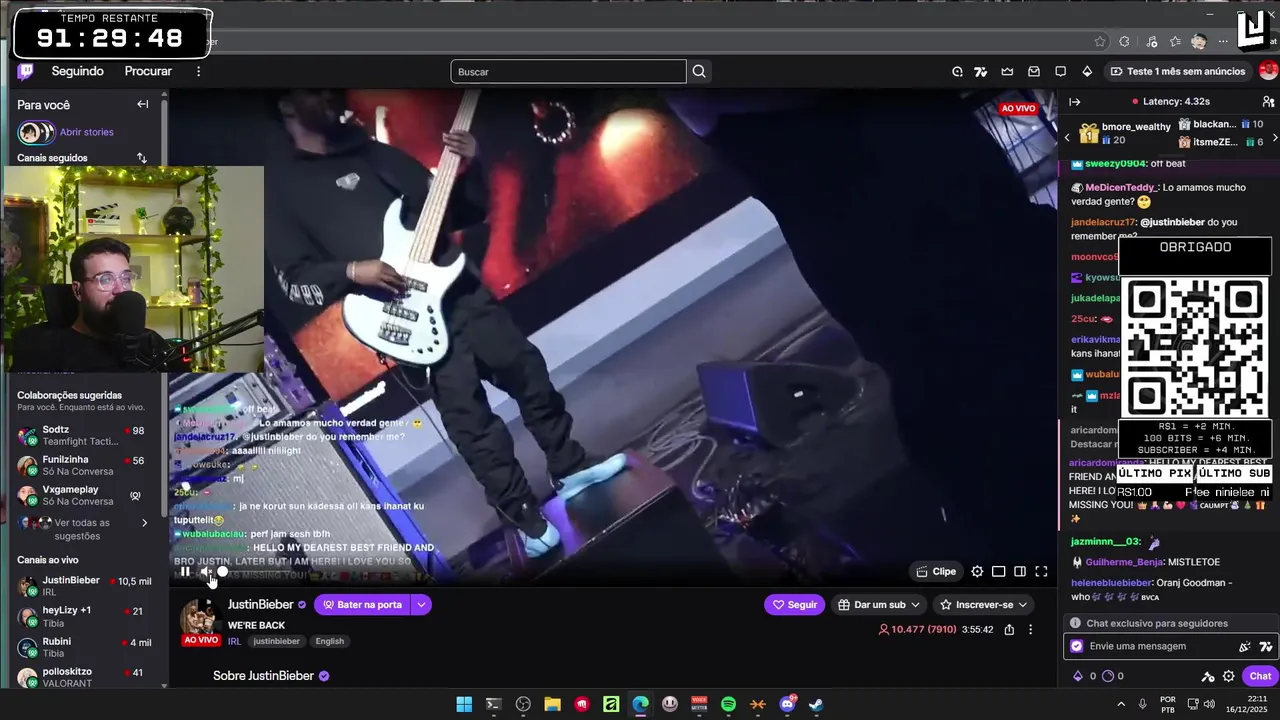Open the Vxgameplay suggested channel
The image size is (1280, 720).
pos(82,495)
